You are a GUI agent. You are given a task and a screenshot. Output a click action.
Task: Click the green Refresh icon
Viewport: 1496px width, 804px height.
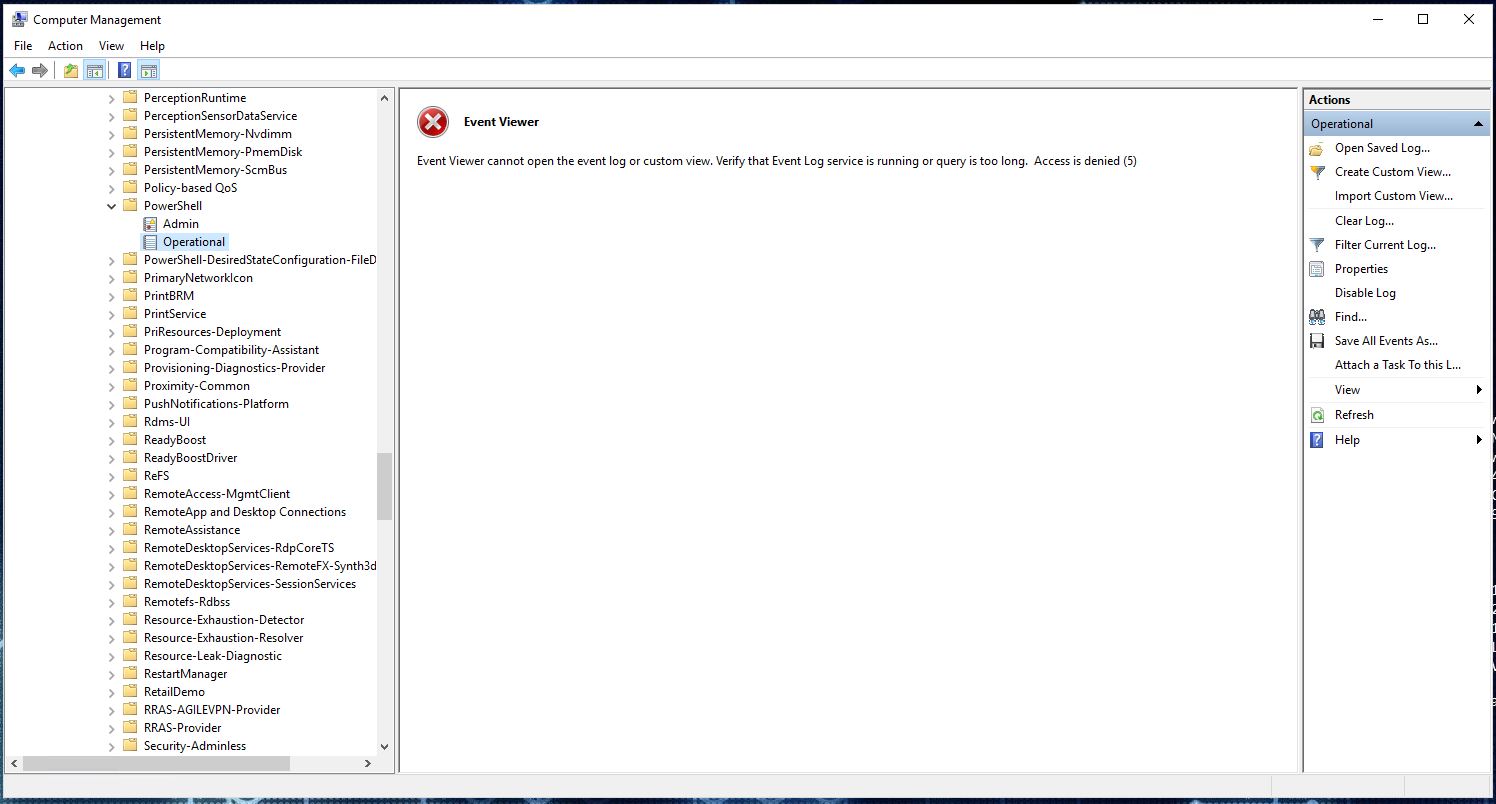point(1316,415)
